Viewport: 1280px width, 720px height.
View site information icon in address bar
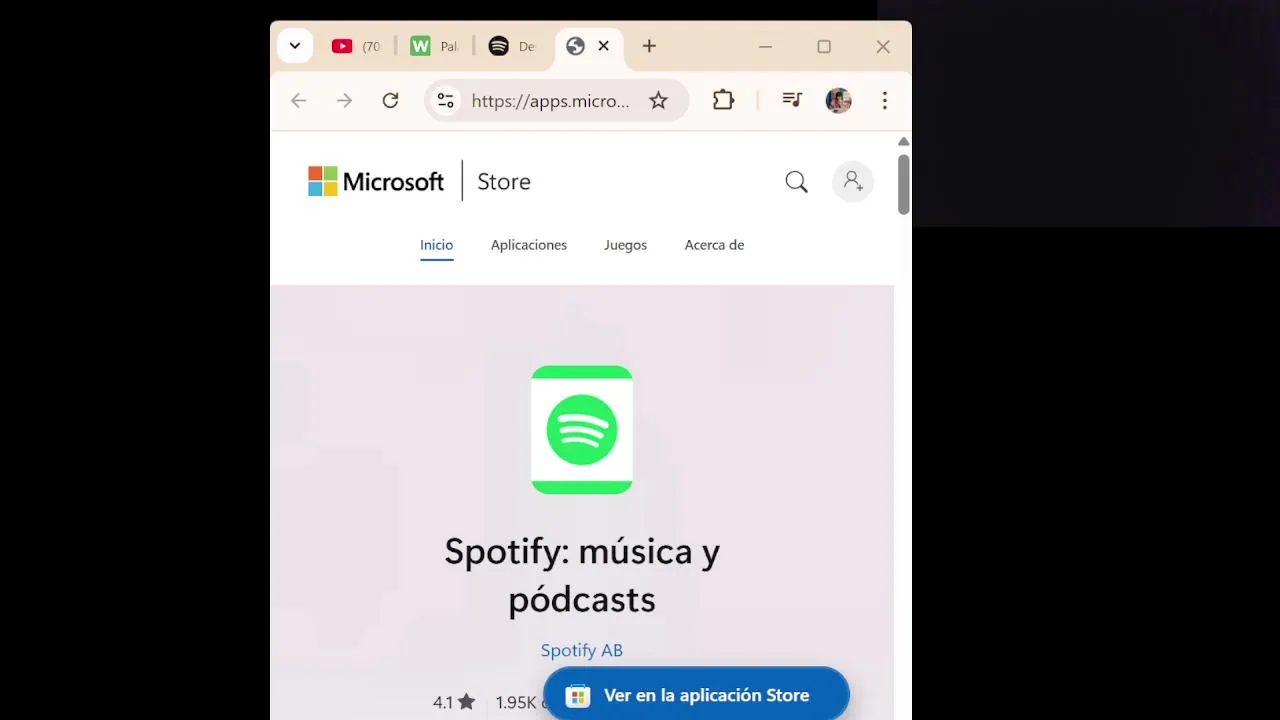tap(446, 100)
